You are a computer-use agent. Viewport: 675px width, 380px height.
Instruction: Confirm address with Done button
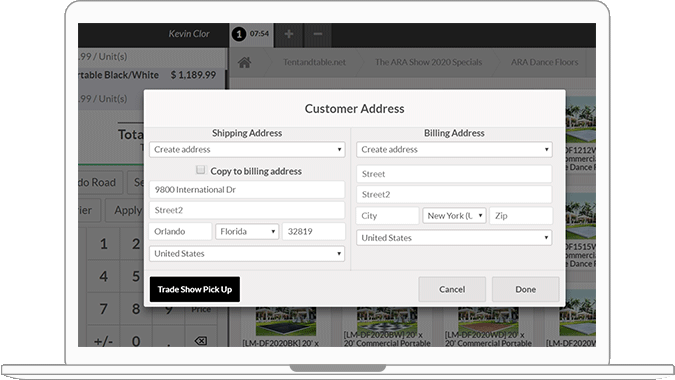[x=526, y=289]
